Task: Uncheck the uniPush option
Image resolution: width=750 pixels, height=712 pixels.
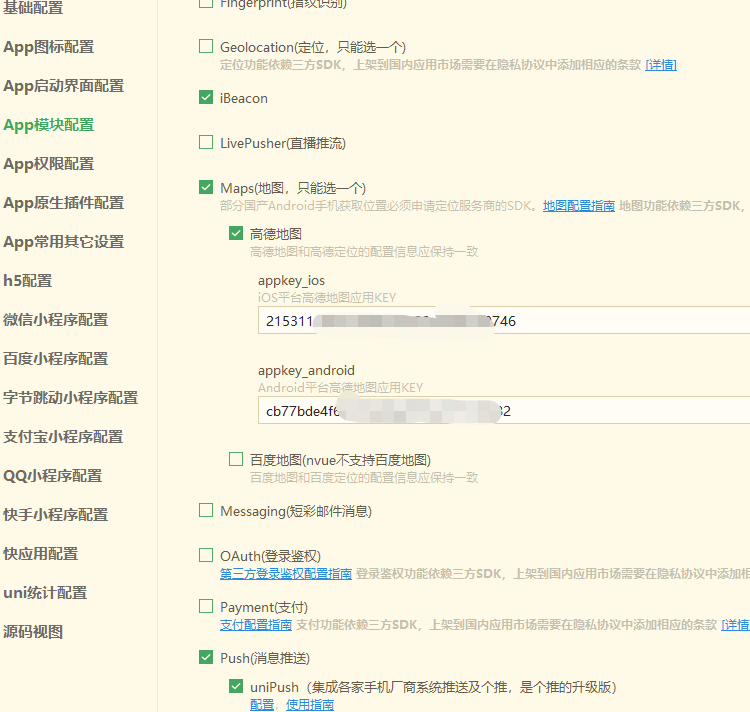Action: pos(236,687)
